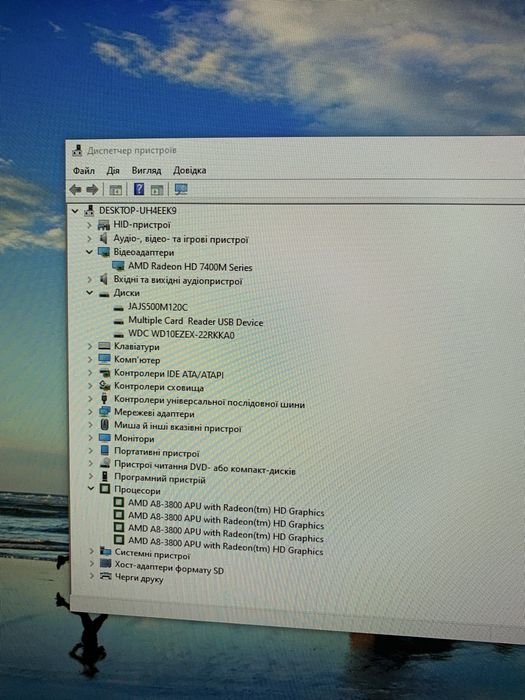The height and width of the screenshot is (700, 525).
Task: Click the AMD Radeon HD 7400M adapter icon
Action: (118, 267)
